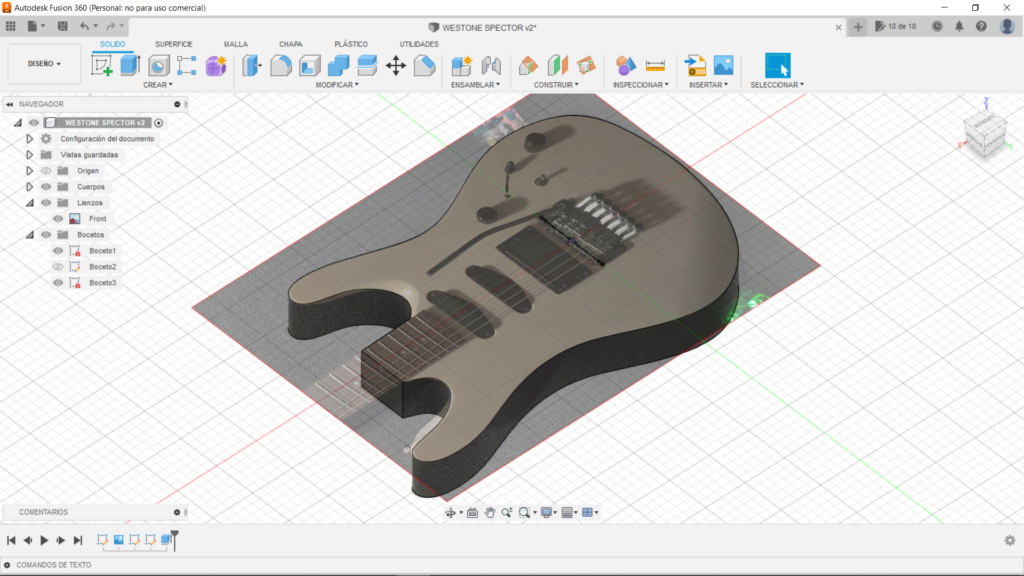
Task: Switch to the UTILIDADES tab
Action: (419, 44)
